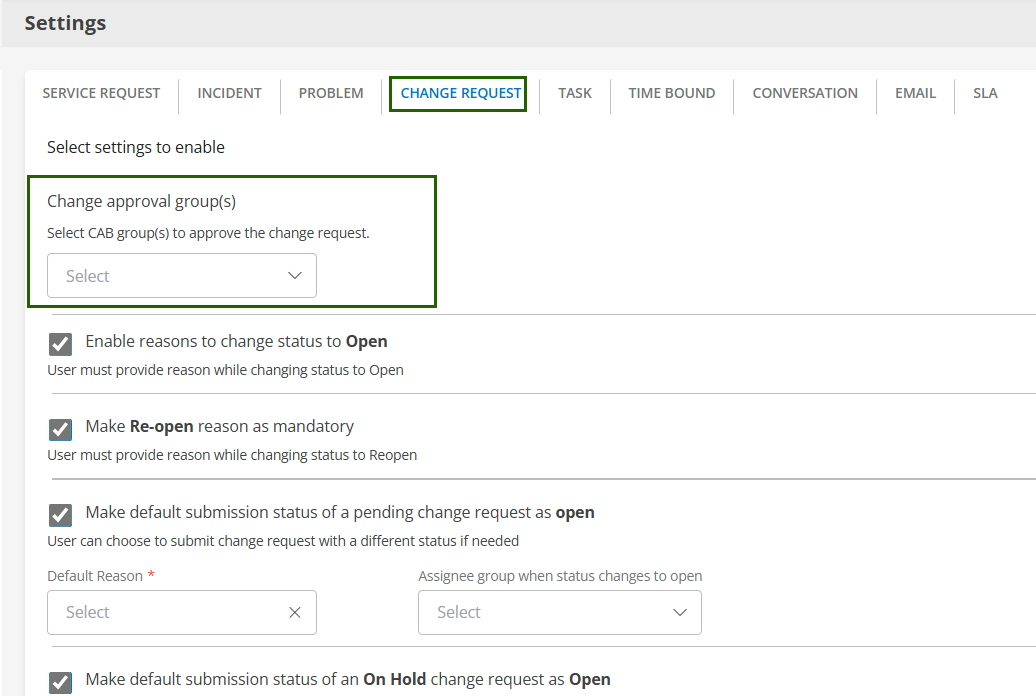The width and height of the screenshot is (1036, 696).
Task: Click the chevron arrow in CAB group select
Action: coord(295,276)
